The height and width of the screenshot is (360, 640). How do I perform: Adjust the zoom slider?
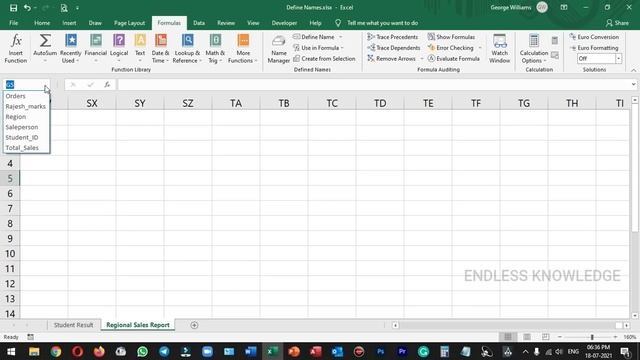tap(592, 337)
